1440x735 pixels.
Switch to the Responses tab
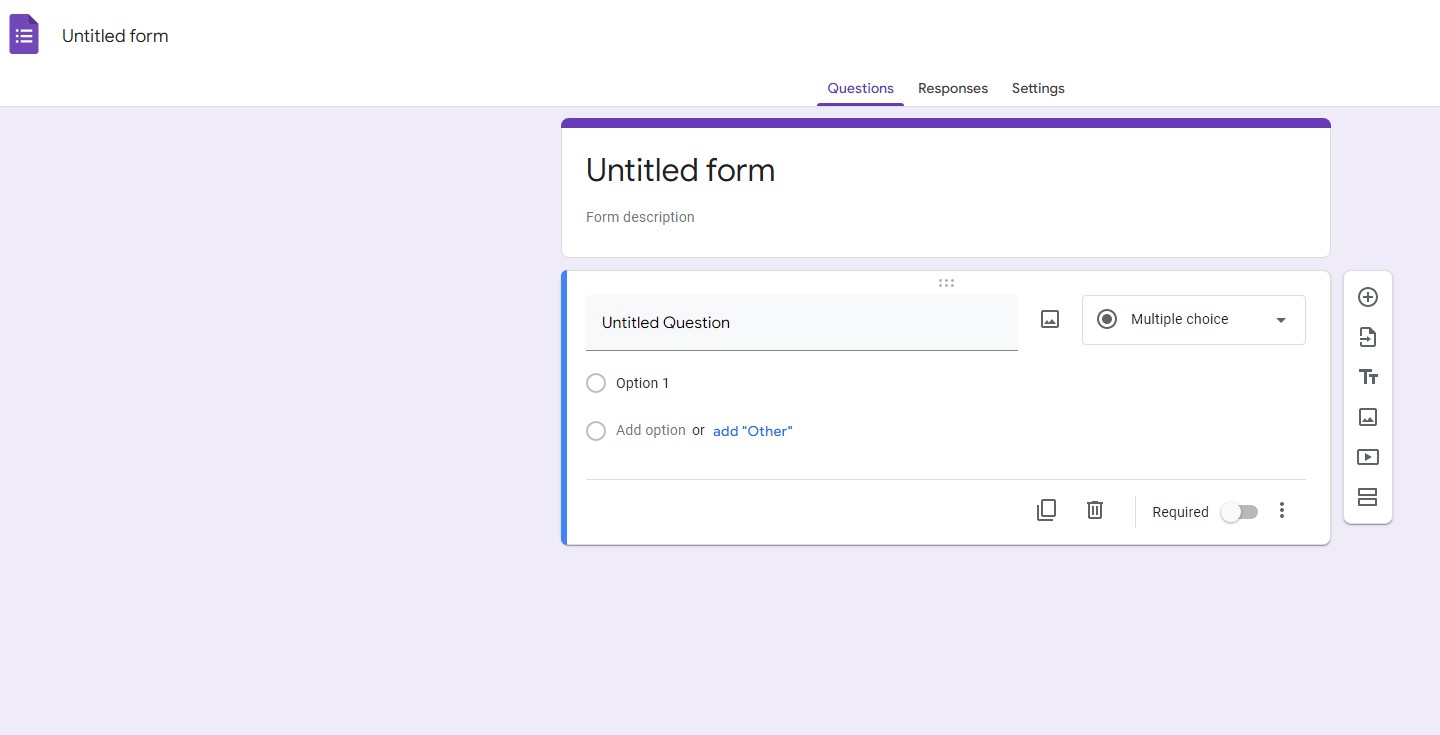click(x=952, y=88)
